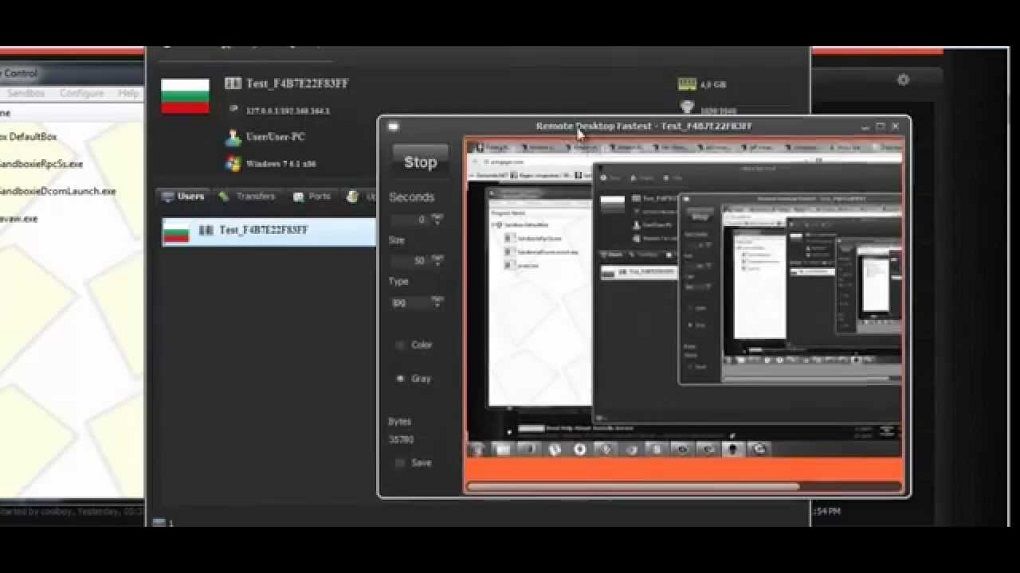Click the computer ID icon beside header Test_F4B7E22F83FF
Viewport: 1020px width, 573px height.
pyautogui.click(x=233, y=83)
